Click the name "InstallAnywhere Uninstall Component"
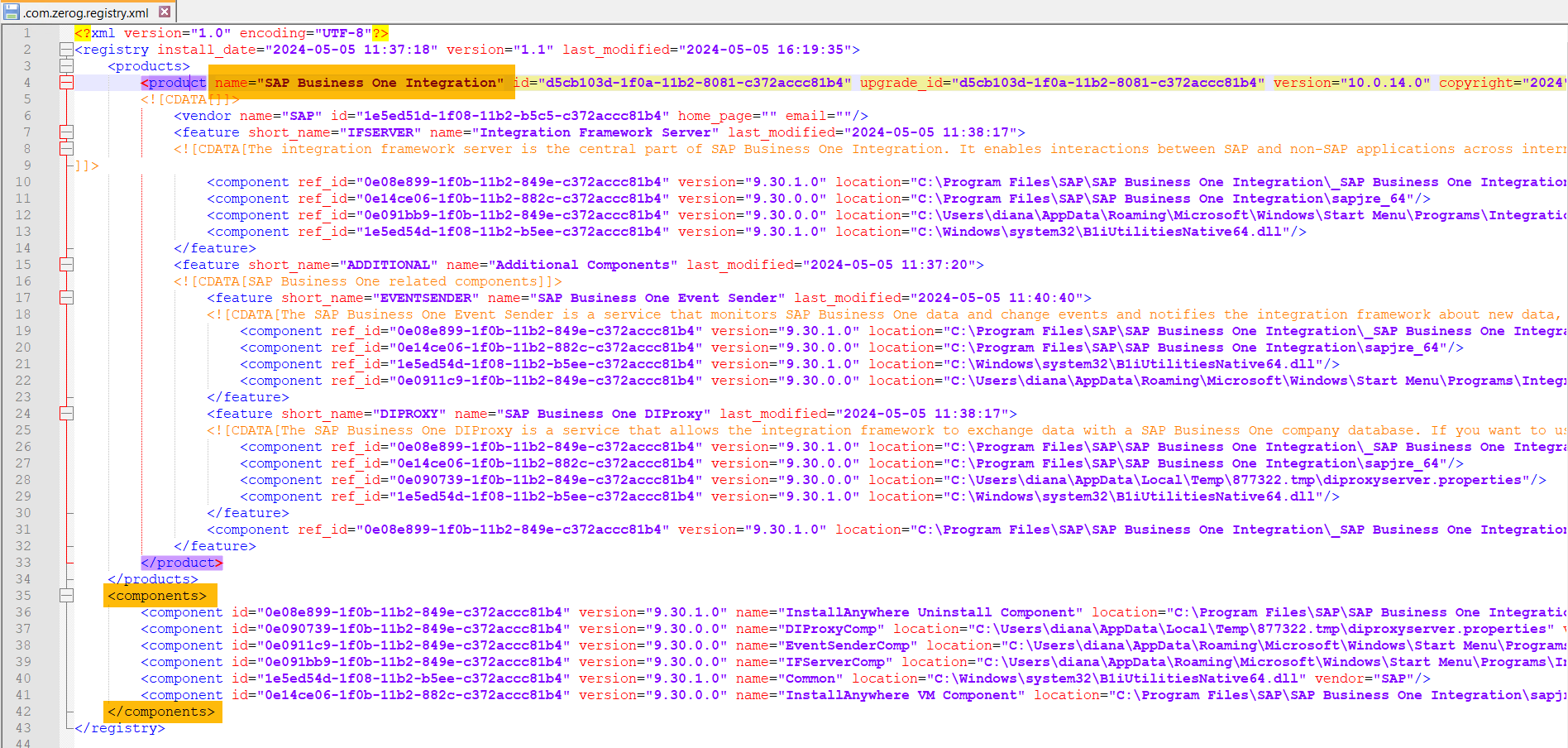The image size is (1568, 748). point(930,612)
